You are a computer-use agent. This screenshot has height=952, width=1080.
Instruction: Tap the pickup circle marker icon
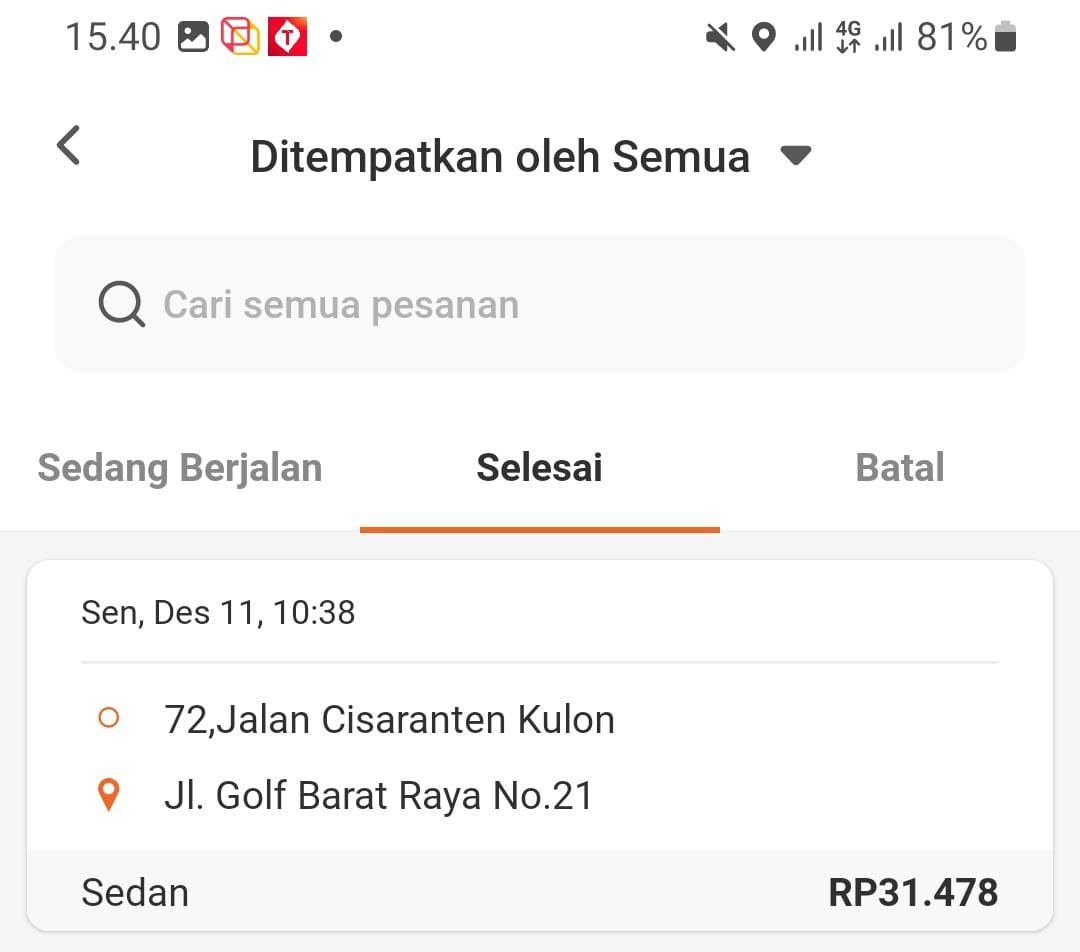(108, 718)
